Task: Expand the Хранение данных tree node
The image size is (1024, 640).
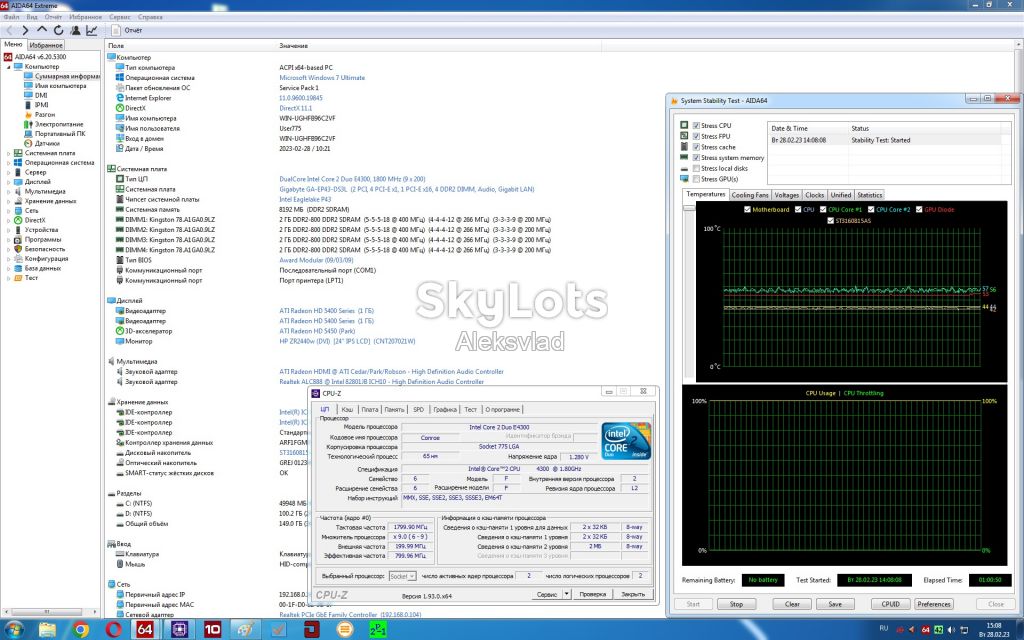Action: [8, 201]
